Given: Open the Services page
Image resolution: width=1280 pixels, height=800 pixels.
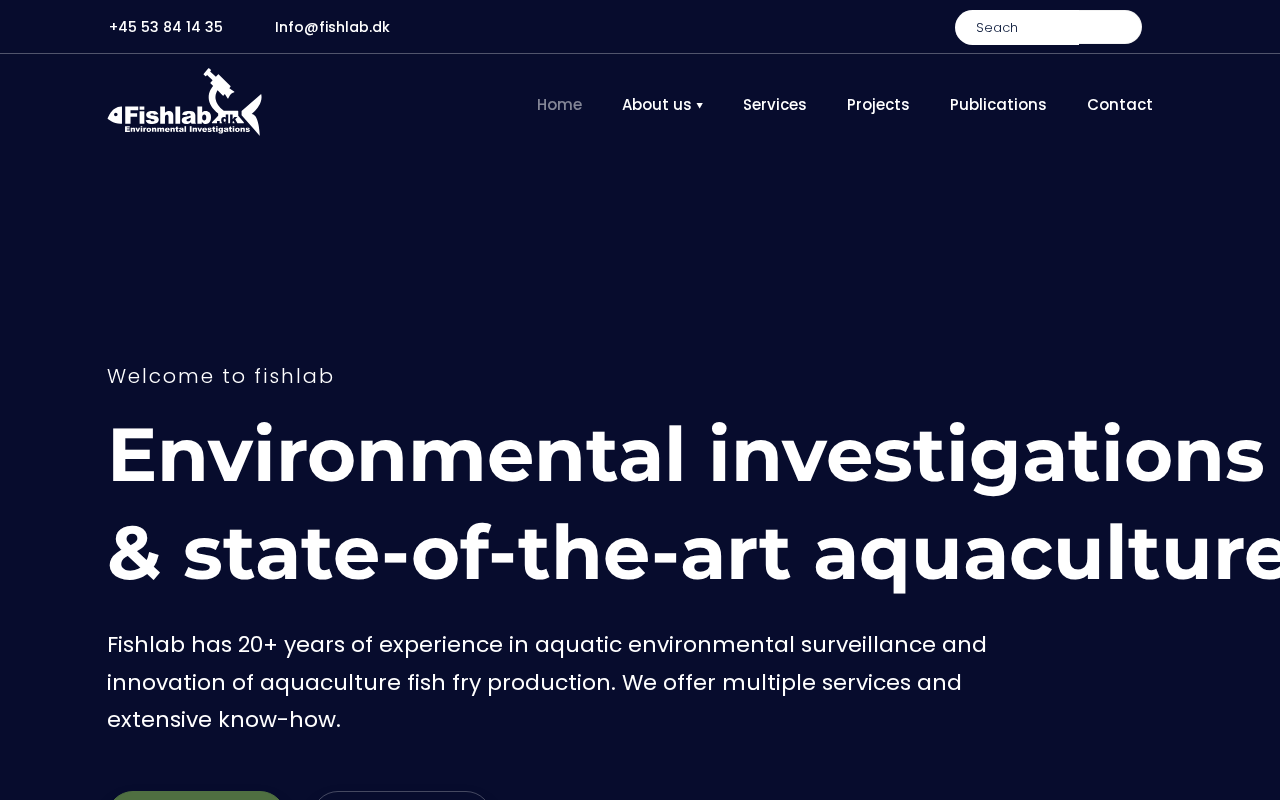Looking at the screenshot, I should [x=774, y=105].
